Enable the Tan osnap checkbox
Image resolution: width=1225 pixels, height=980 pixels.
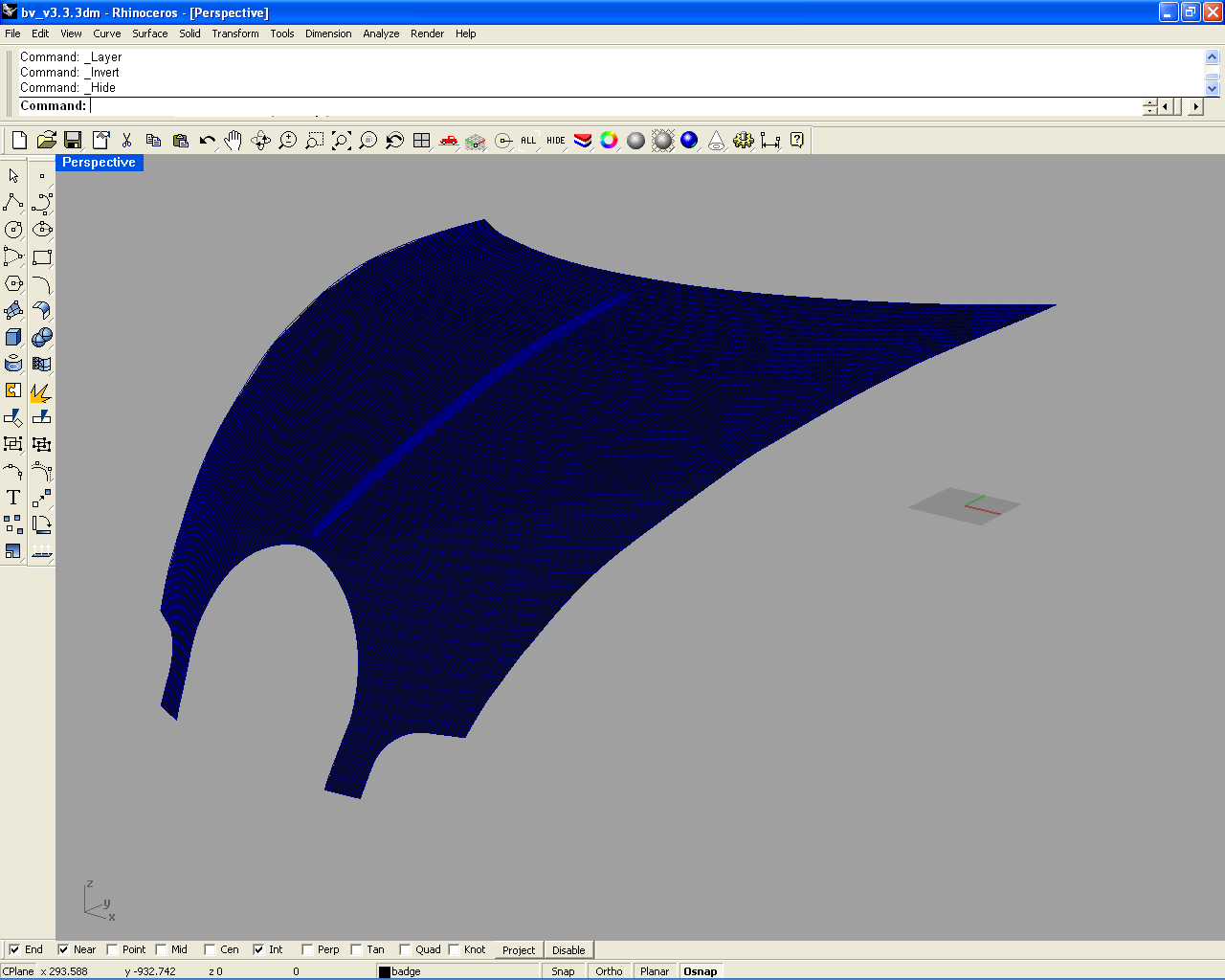[x=356, y=949]
